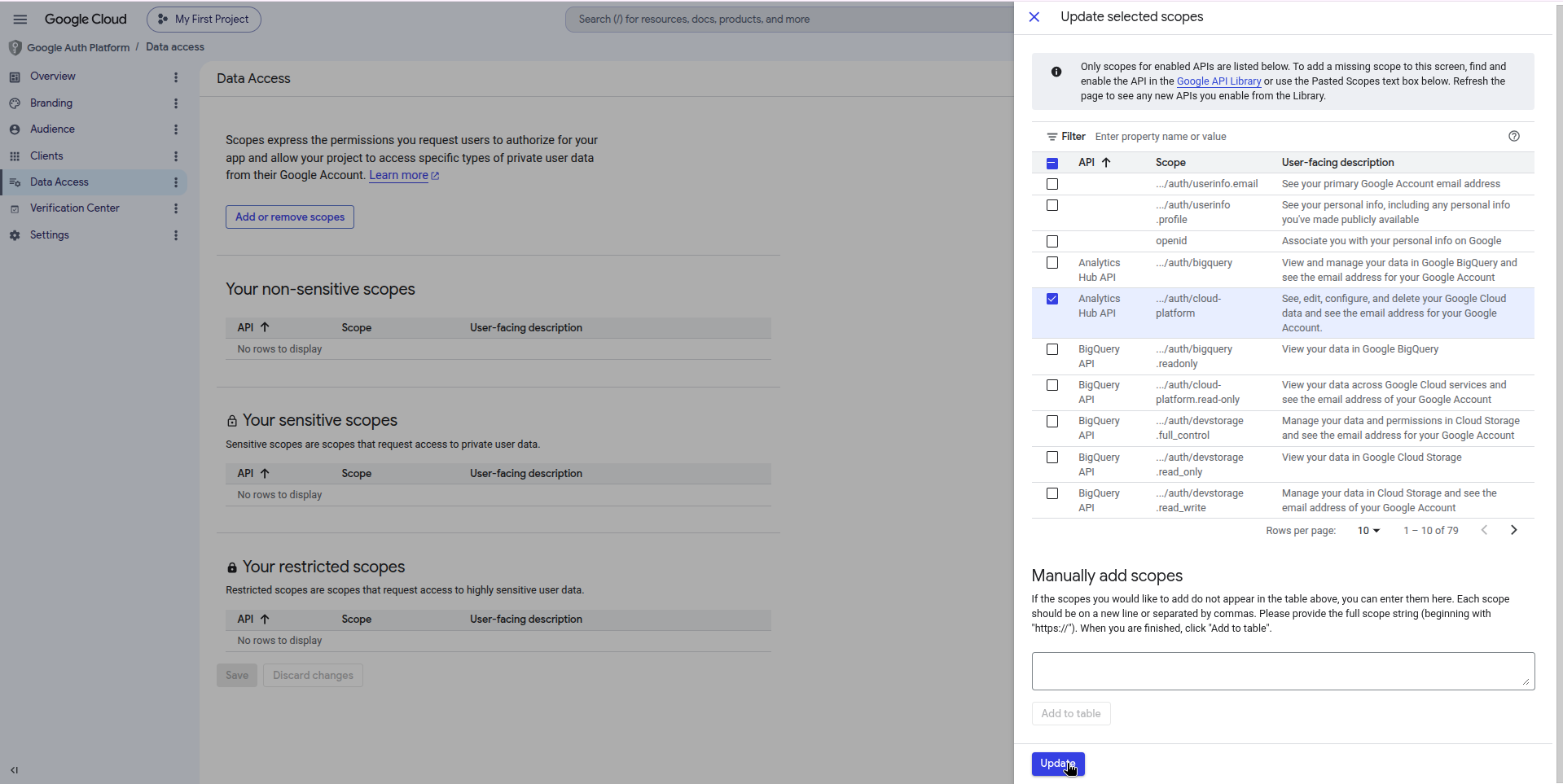Select Data Access in sidebar
Image resolution: width=1563 pixels, height=784 pixels.
click(94, 182)
